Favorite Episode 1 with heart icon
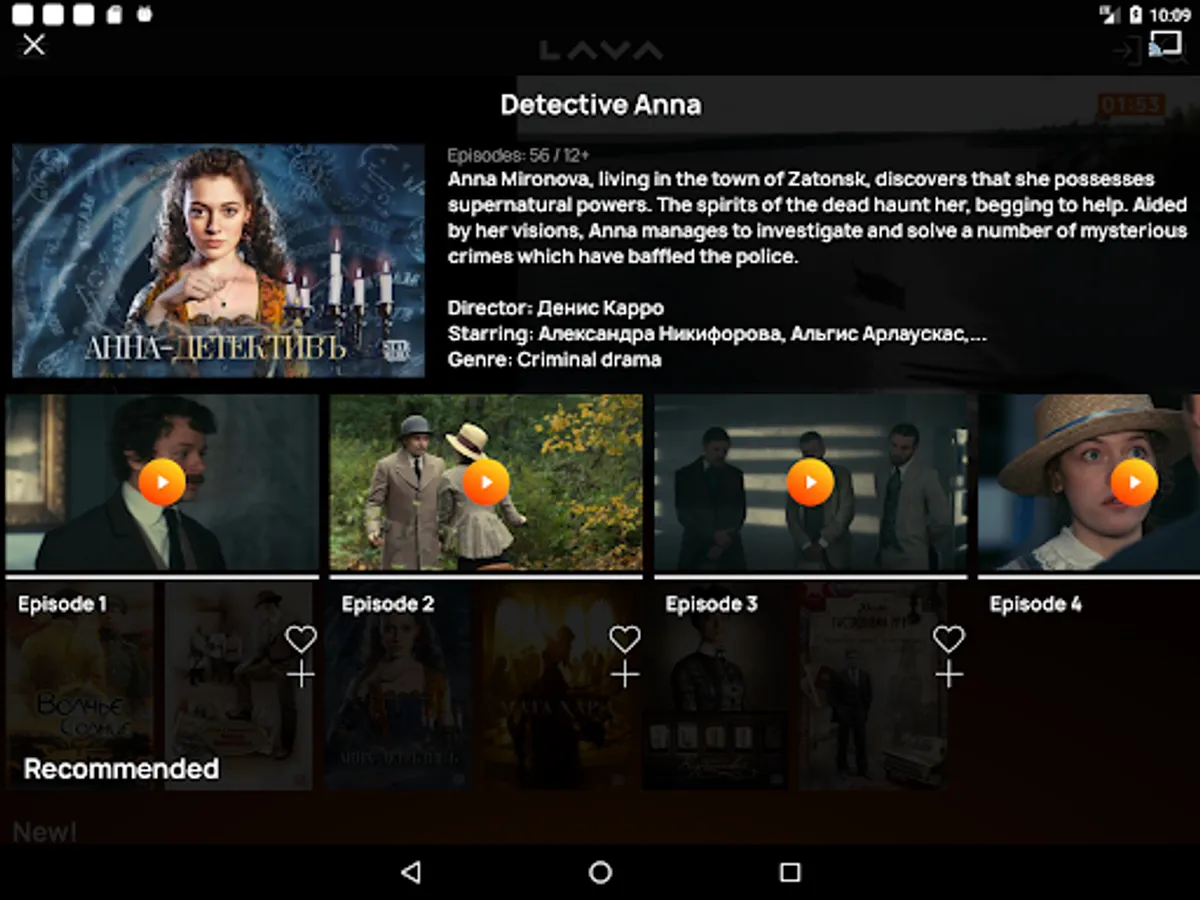The width and height of the screenshot is (1200, 900). tap(301, 638)
